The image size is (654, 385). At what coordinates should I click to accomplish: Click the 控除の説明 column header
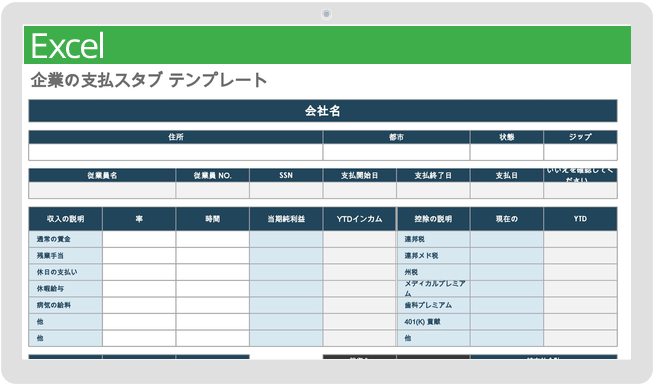pyautogui.click(x=433, y=219)
